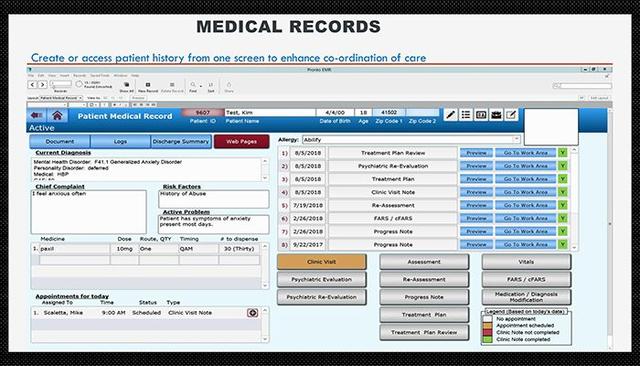640x366 pixels.
Task: Toggle green Y on Re-Assessment 7/19/2018 row
Action: click(x=562, y=205)
